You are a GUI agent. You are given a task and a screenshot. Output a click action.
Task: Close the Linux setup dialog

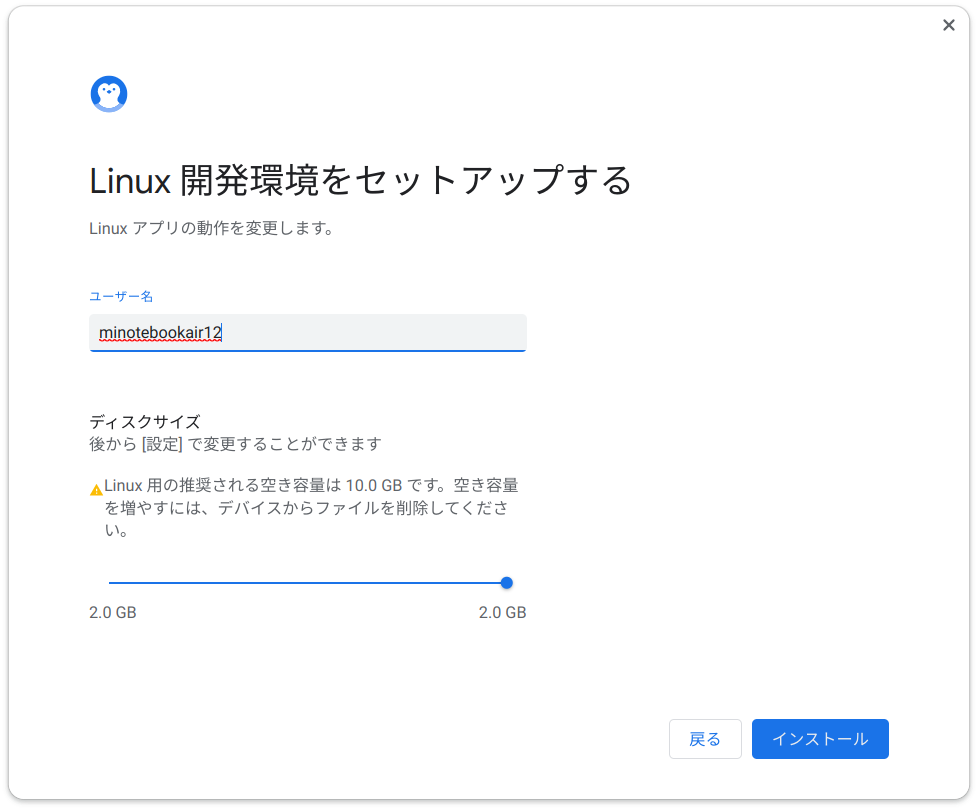pyautogui.click(x=948, y=25)
